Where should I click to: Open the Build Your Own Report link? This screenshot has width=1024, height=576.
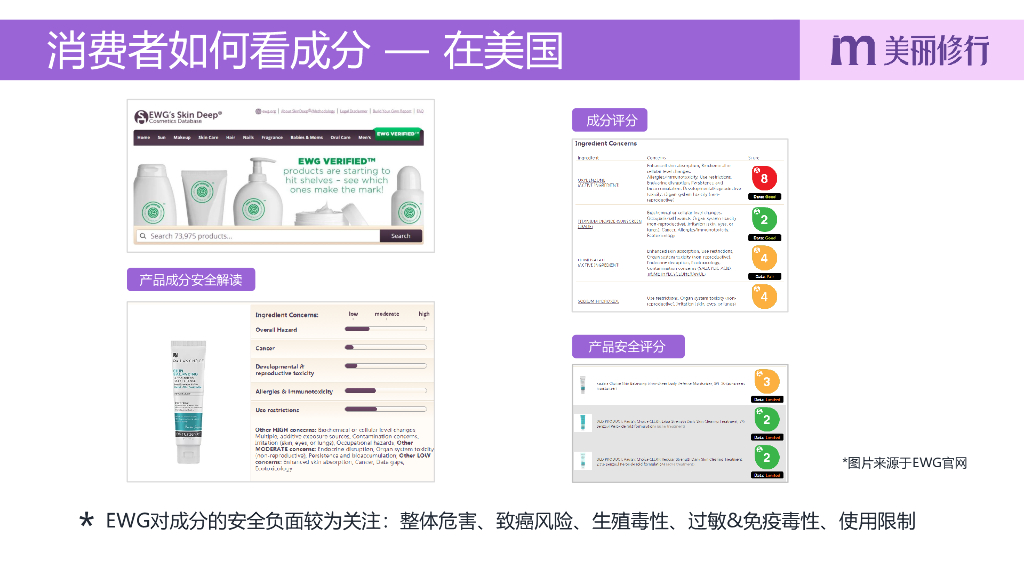[392, 112]
